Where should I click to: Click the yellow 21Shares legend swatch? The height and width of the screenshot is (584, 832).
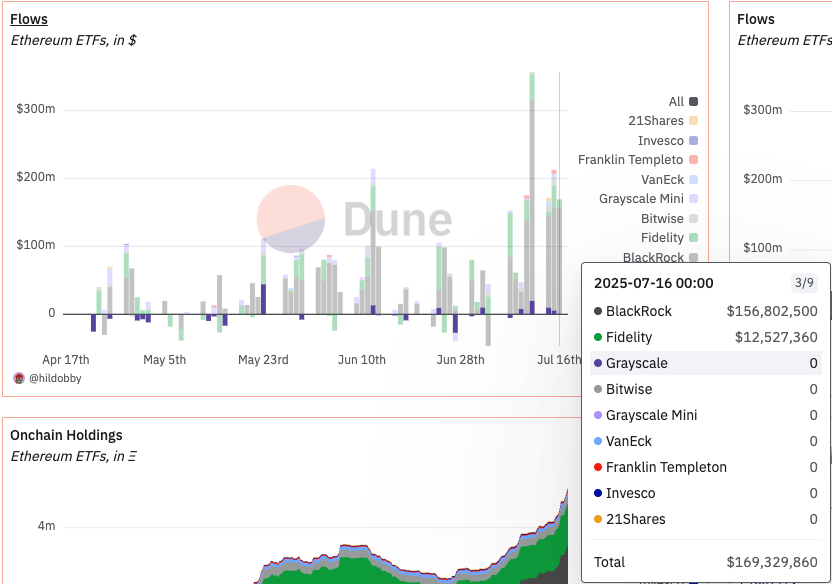coord(693,121)
